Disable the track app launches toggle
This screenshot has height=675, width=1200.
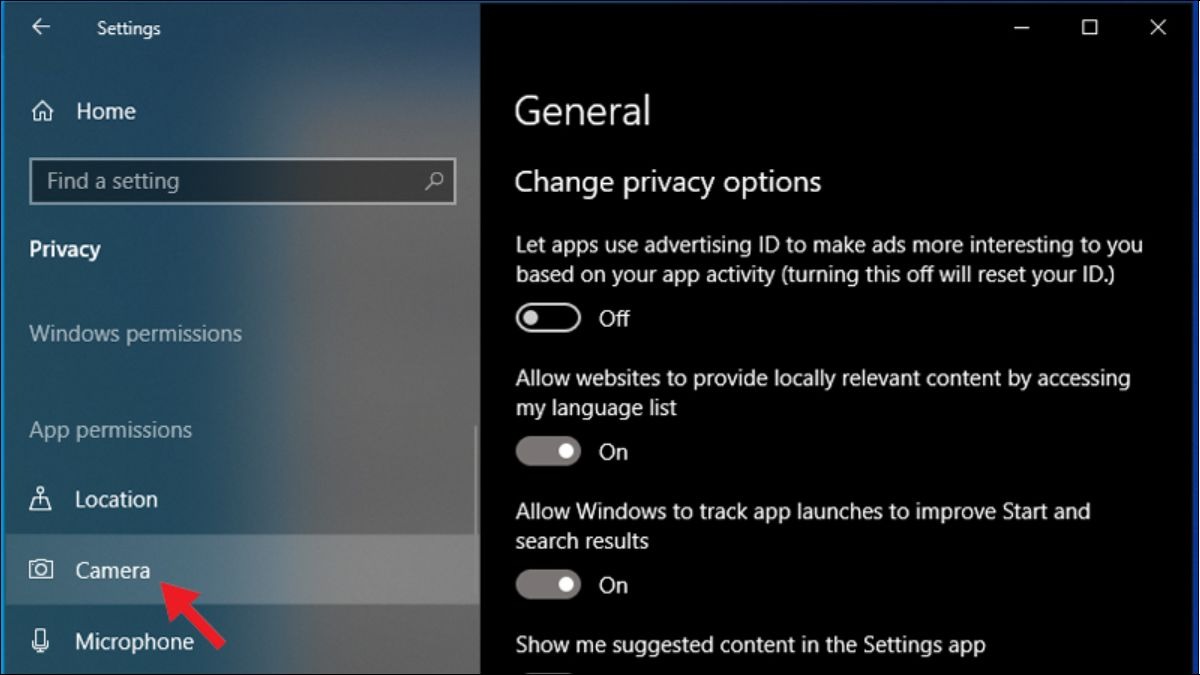click(x=548, y=585)
